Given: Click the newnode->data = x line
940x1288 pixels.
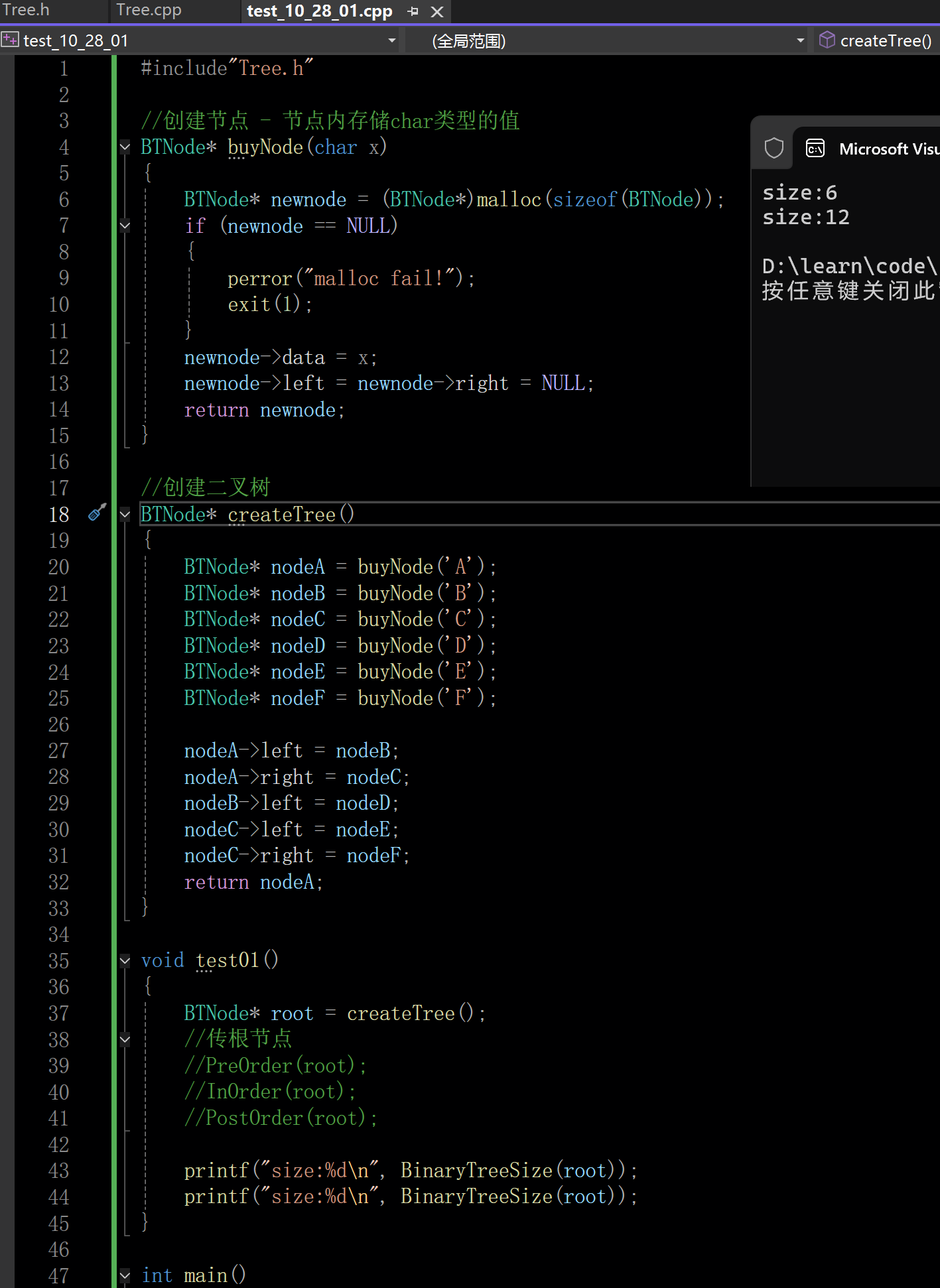Looking at the screenshot, I should [281, 357].
